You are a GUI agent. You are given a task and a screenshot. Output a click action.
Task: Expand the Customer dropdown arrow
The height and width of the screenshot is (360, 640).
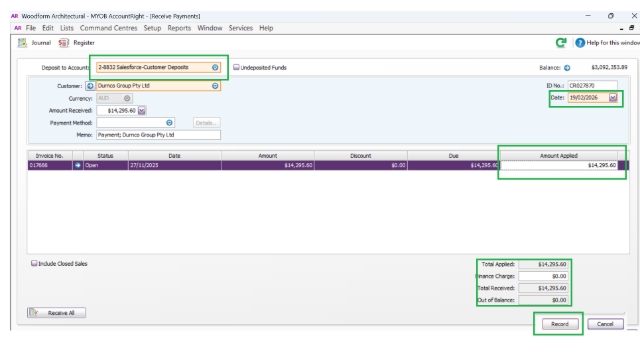[x=215, y=86]
